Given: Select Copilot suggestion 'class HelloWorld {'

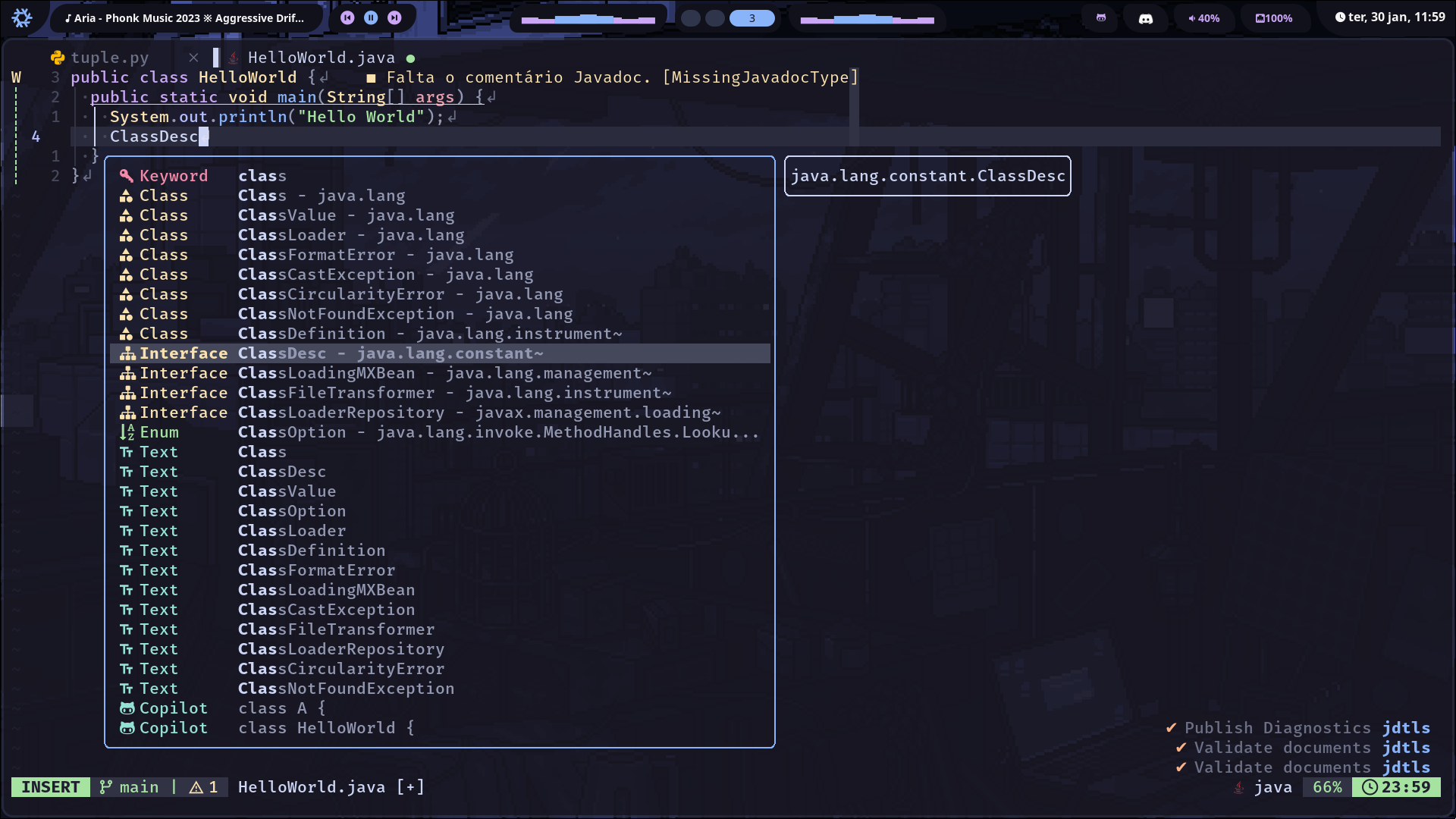Looking at the screenshot, I should pyautogui.click(x=326, y=728).
